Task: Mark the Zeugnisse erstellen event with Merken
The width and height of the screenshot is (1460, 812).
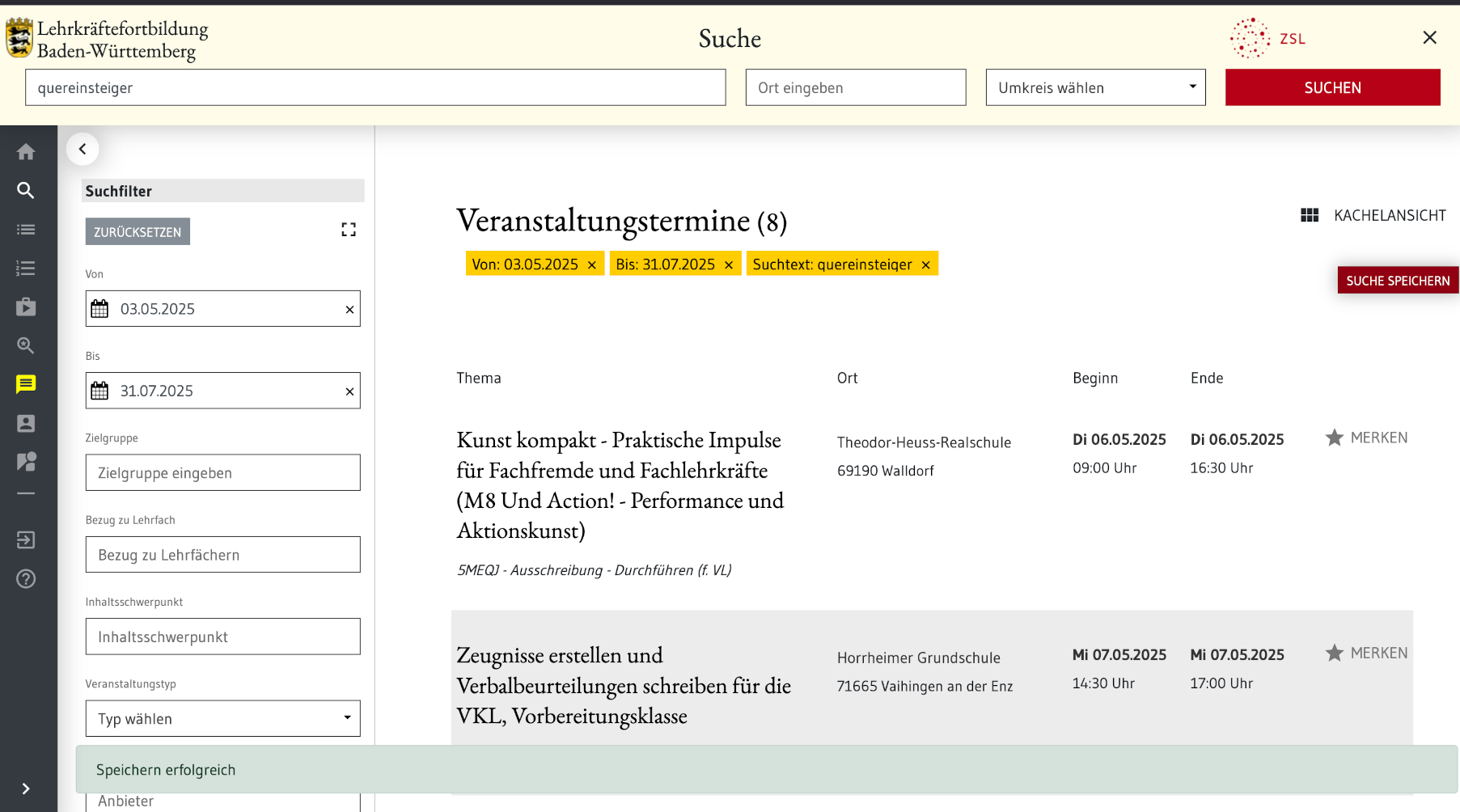Action: 1366,653
